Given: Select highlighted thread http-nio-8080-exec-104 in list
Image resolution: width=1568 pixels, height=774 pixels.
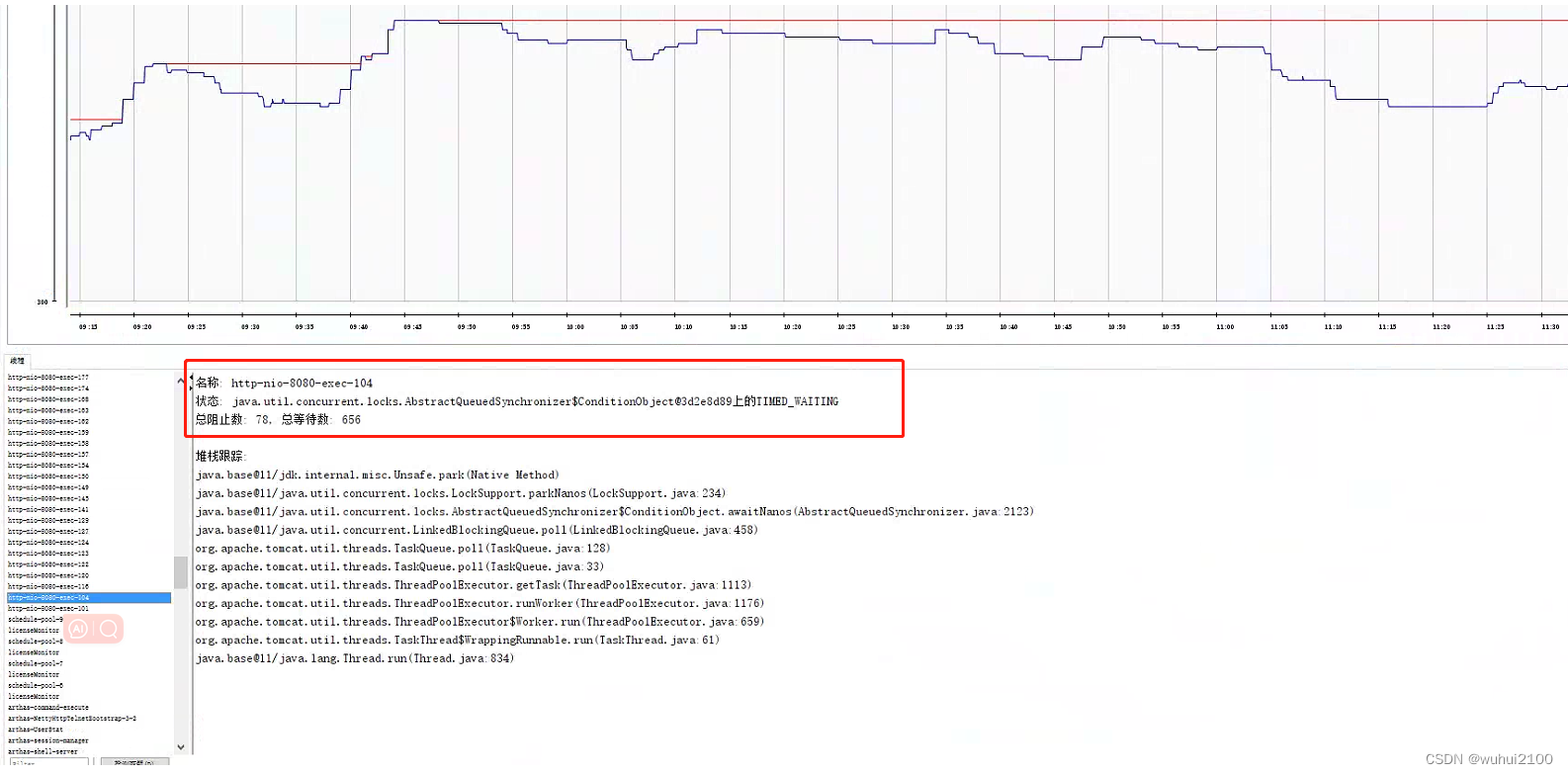Looking at the screenshot, I should pos(89,597).
